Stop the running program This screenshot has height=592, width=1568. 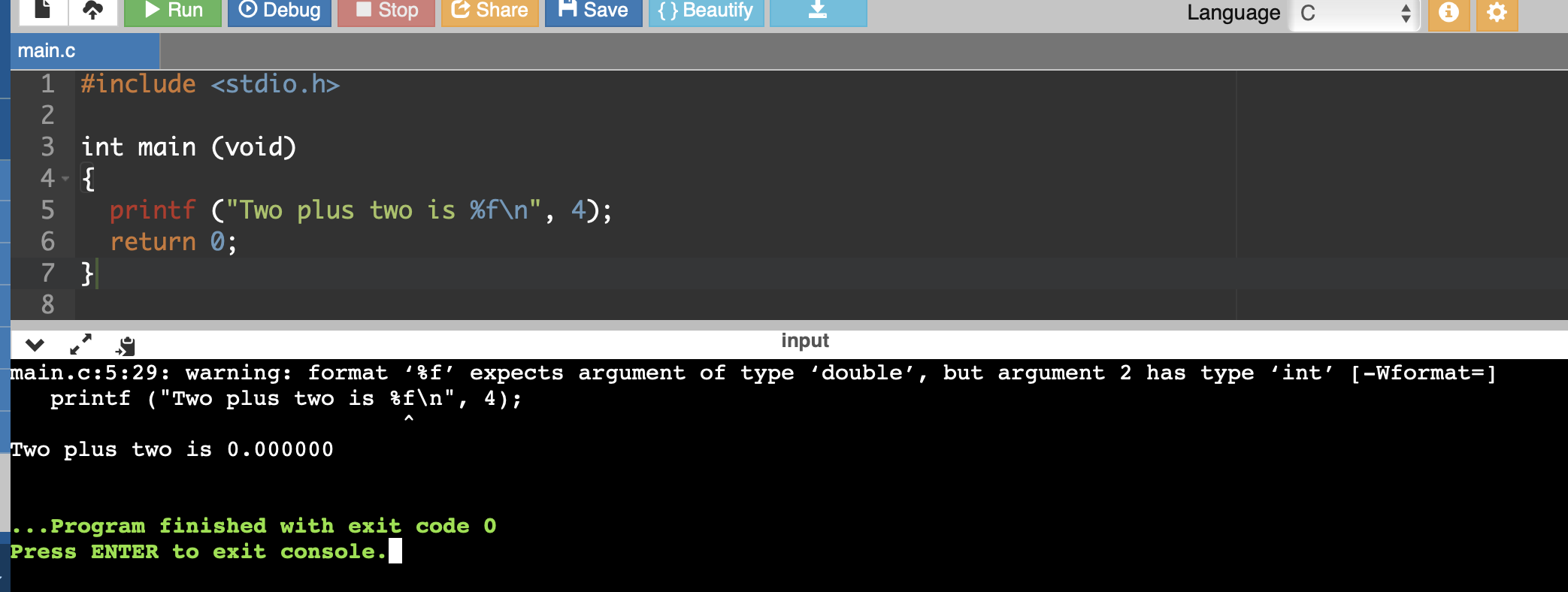pyautogui.click(x=386, y=11)
